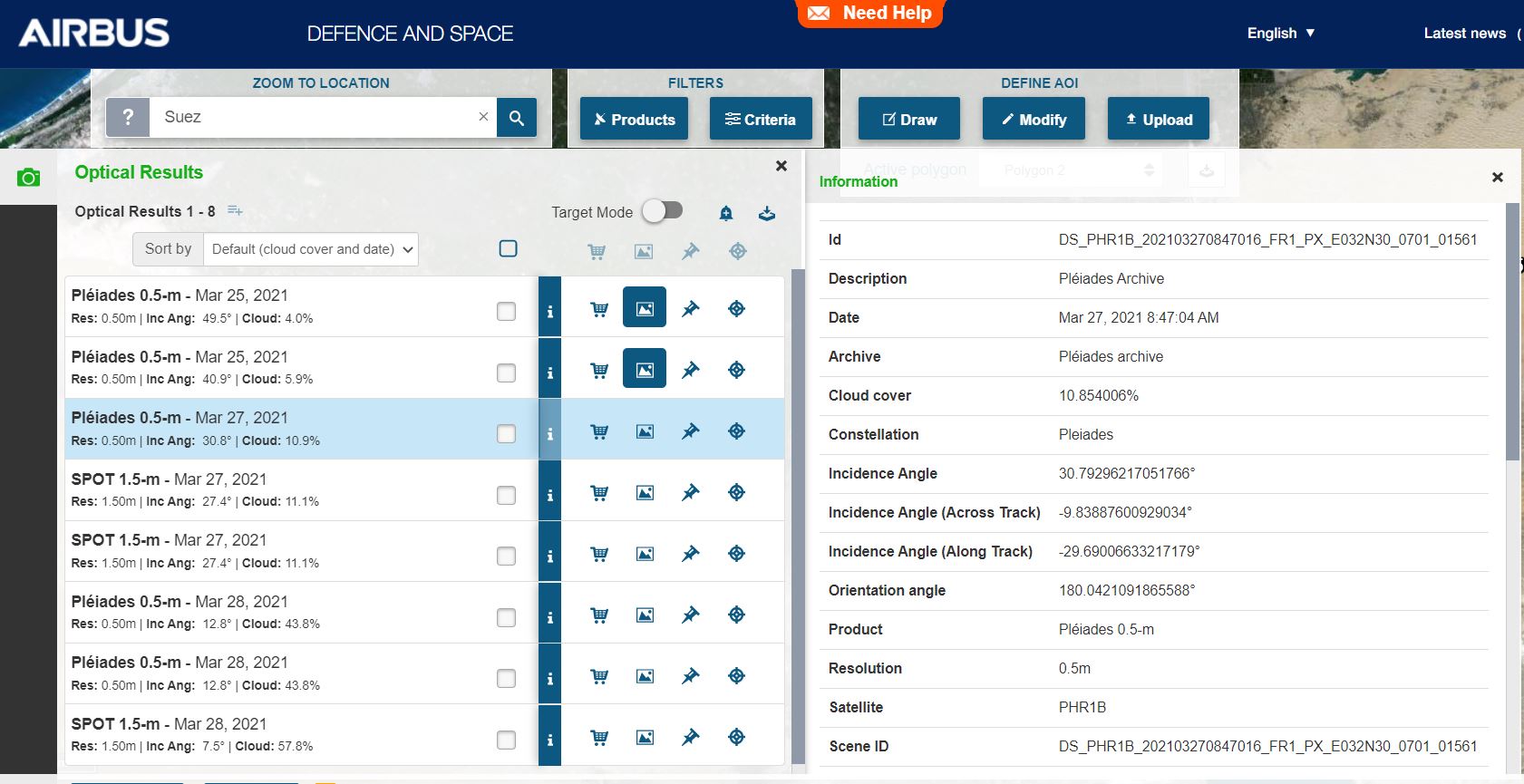Screen dimensions: 1524x784
Task: Toggle quicklook for Pléiades Mar 25 cloud 5.9%
Action: coord(645,369)
